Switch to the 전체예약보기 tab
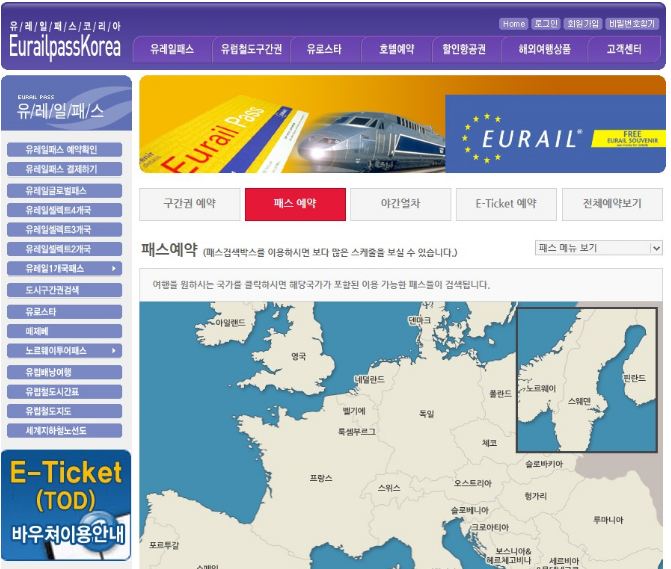671x569 pixels. [612, 204]
